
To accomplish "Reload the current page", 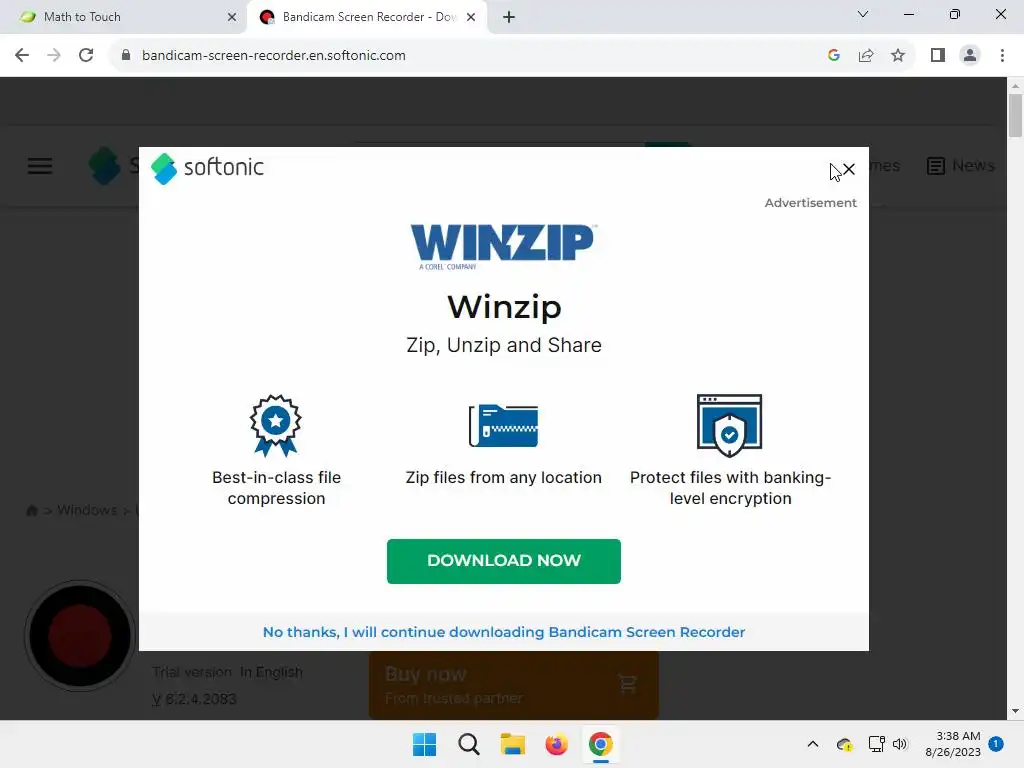I will tap(86, 56).
